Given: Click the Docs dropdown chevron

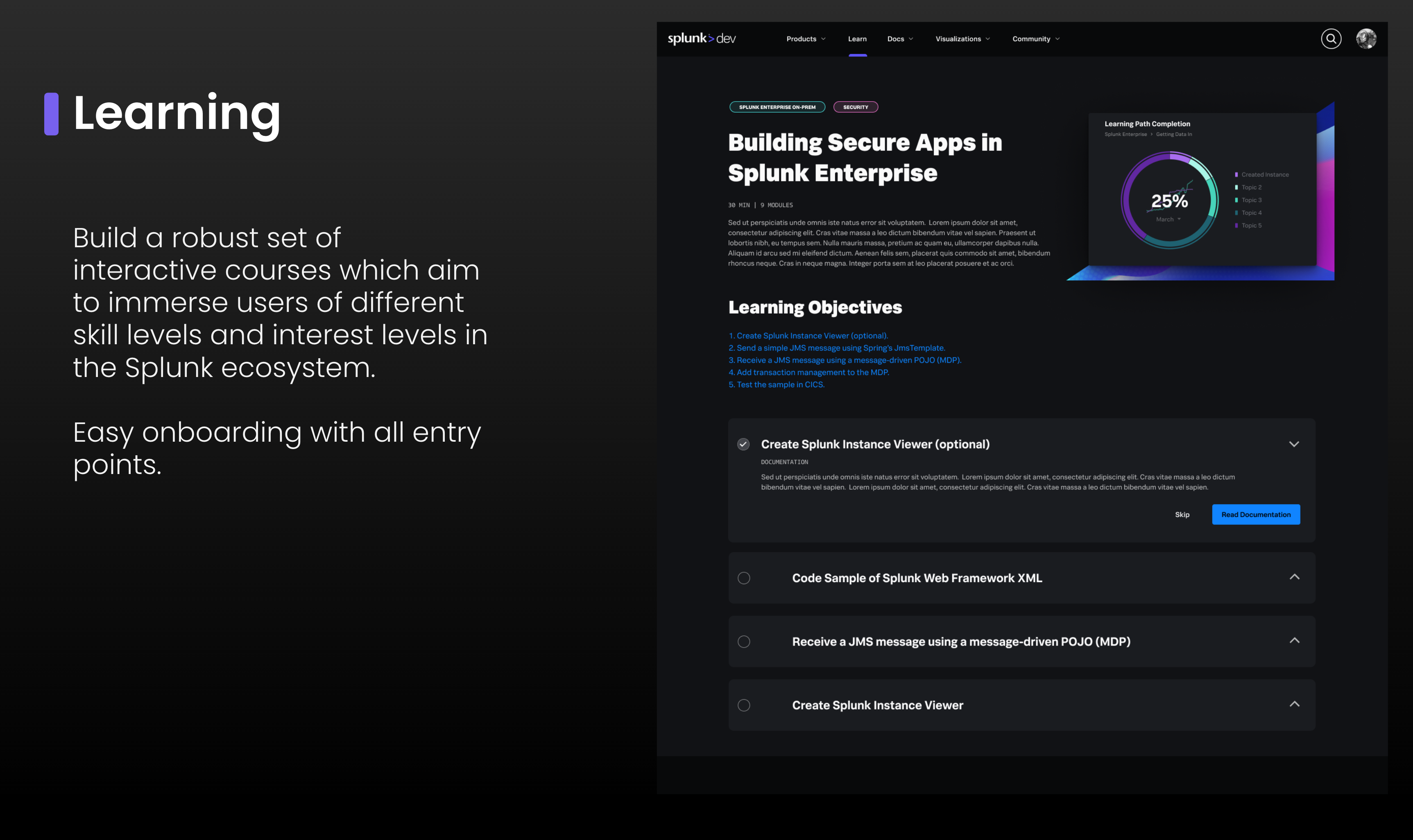Looking at the screenshot, I should (x=910, y=39).
